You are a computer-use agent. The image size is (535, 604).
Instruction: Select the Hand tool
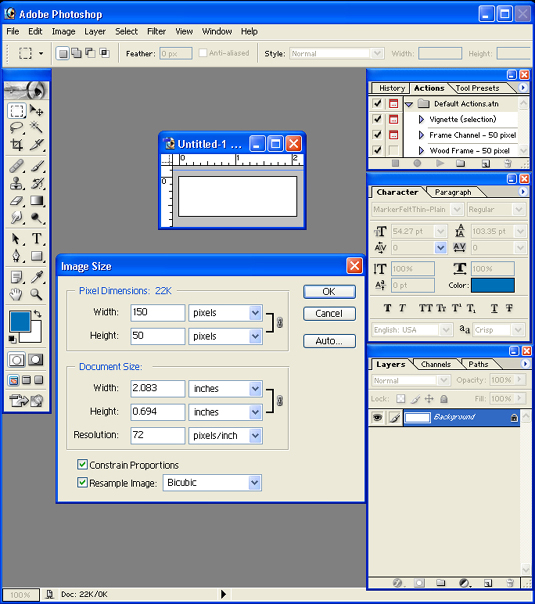pos(17,294)
